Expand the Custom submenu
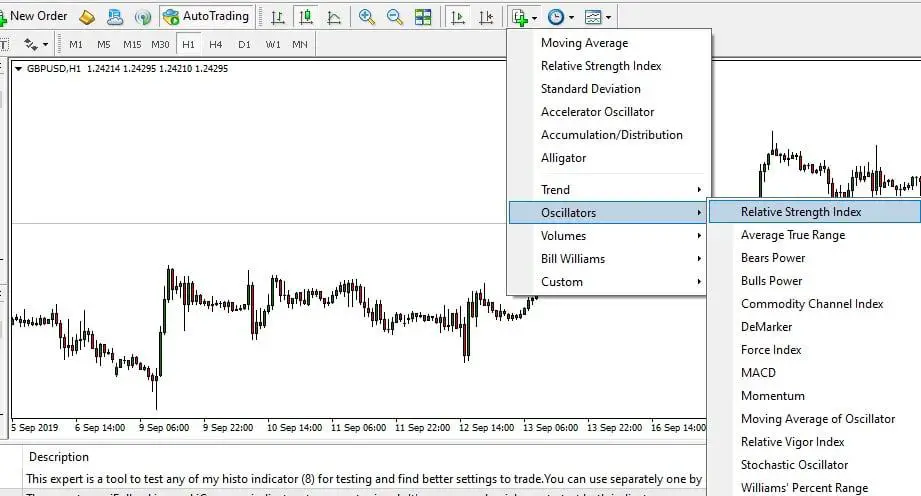Viewport: 921px width, 496px height. pos(609,281)
